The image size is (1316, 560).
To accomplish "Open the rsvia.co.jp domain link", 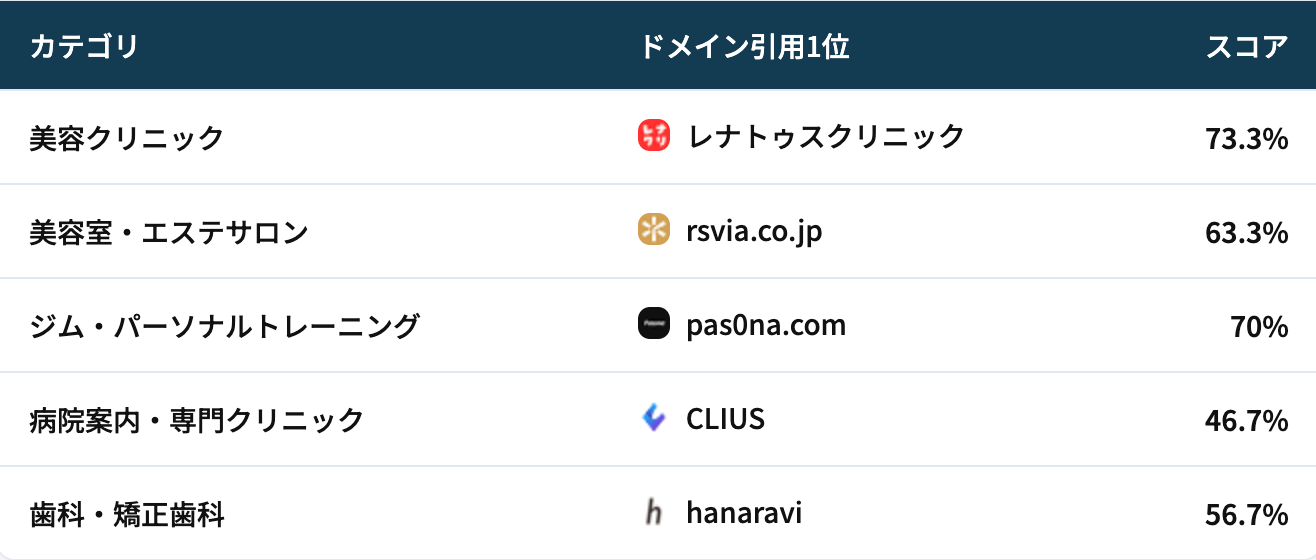I will point(754,231).
